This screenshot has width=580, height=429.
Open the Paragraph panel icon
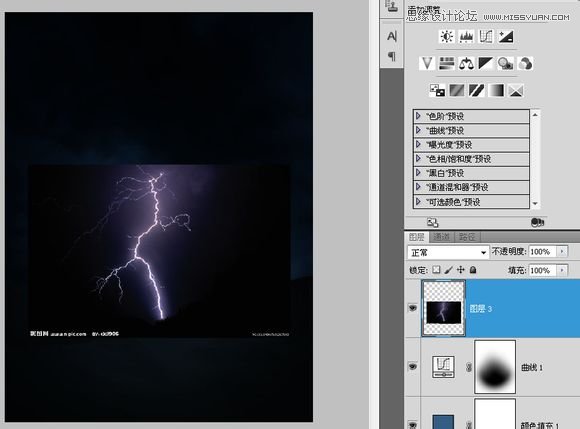392,56
